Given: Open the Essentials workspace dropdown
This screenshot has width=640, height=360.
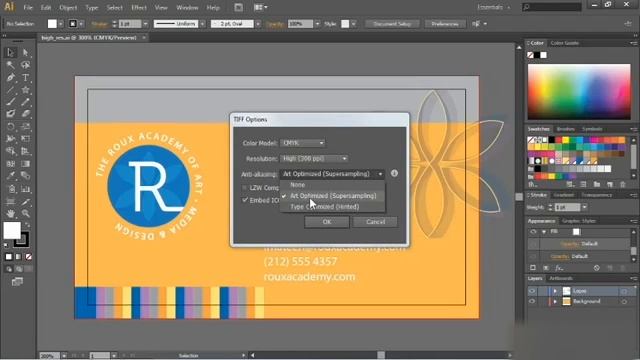Looking at the screenshot, I should 494,7.
